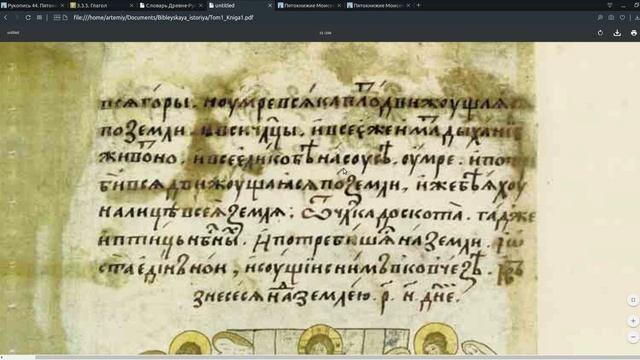Click the address bar with Tom1_Kniga1.pdf path
Screen dimensions: 640x360
click(163, 18)
